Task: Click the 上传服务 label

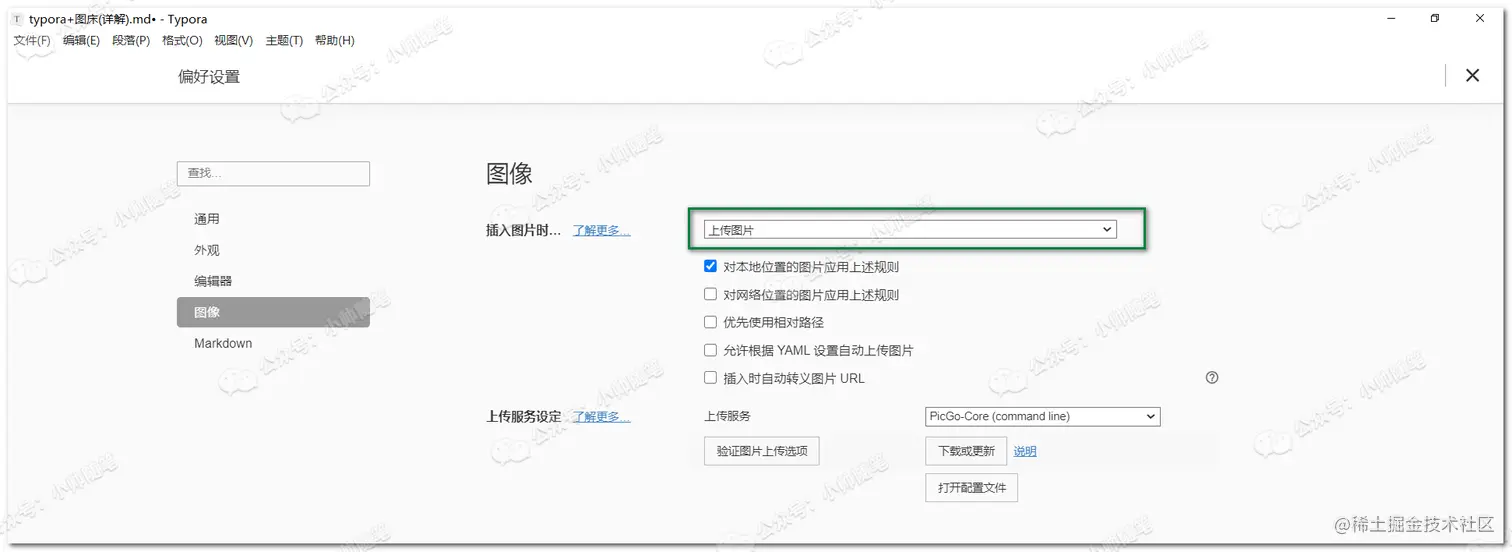Action: coord(727,416)
